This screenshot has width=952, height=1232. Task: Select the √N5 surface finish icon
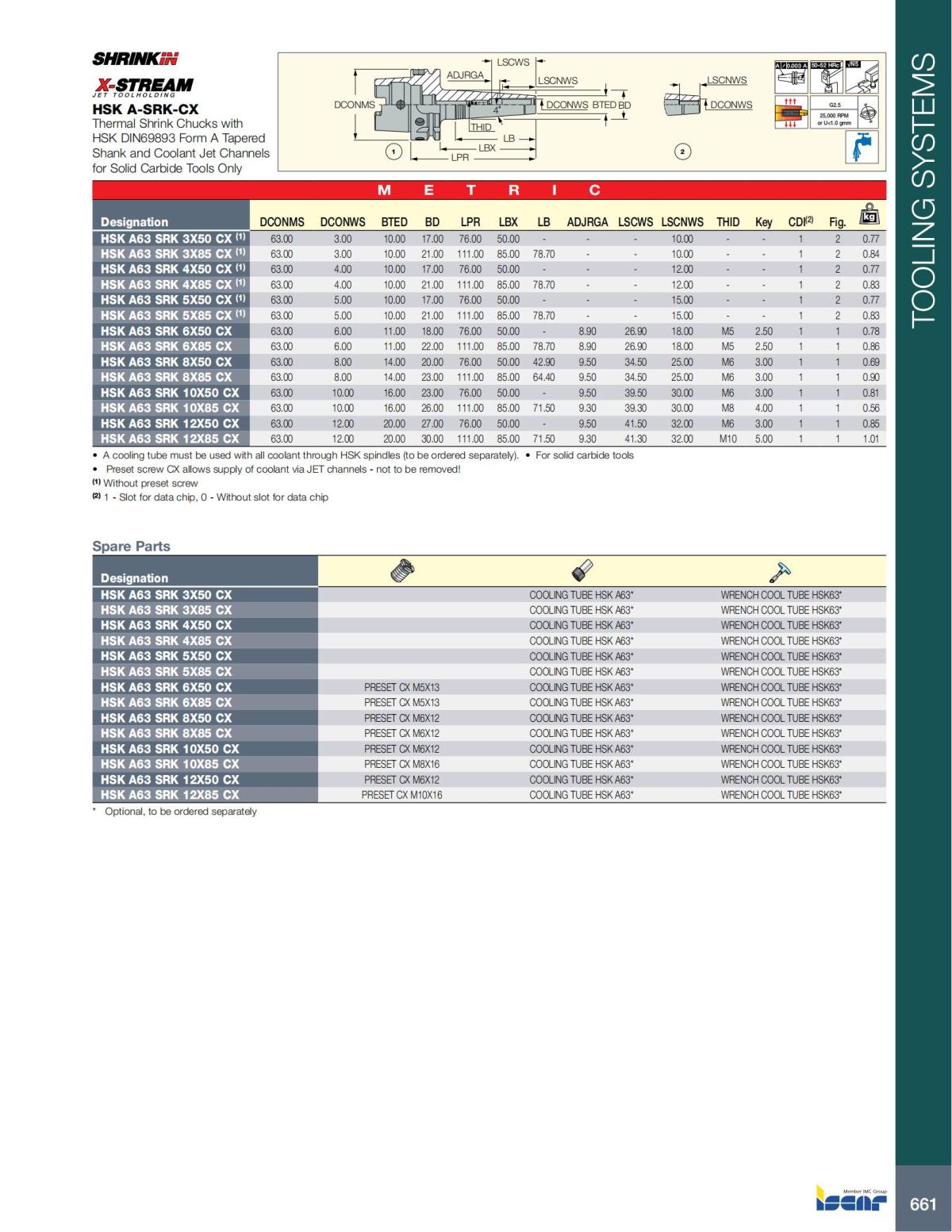click(x=862, y=77)
